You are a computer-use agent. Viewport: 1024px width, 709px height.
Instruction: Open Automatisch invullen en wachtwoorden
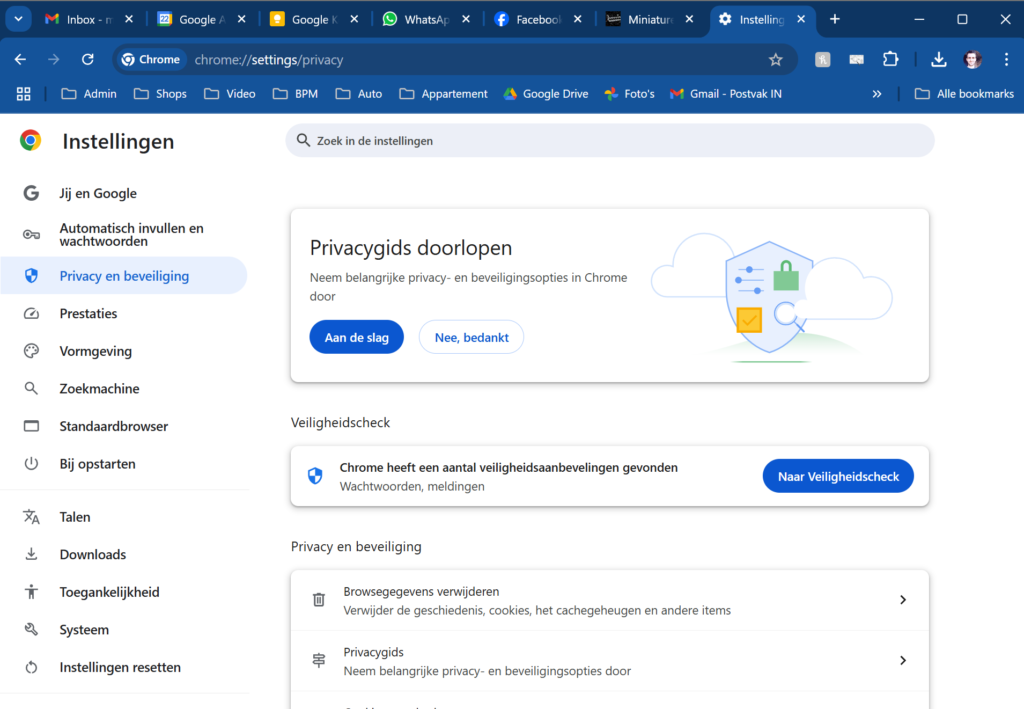point(124,234)
